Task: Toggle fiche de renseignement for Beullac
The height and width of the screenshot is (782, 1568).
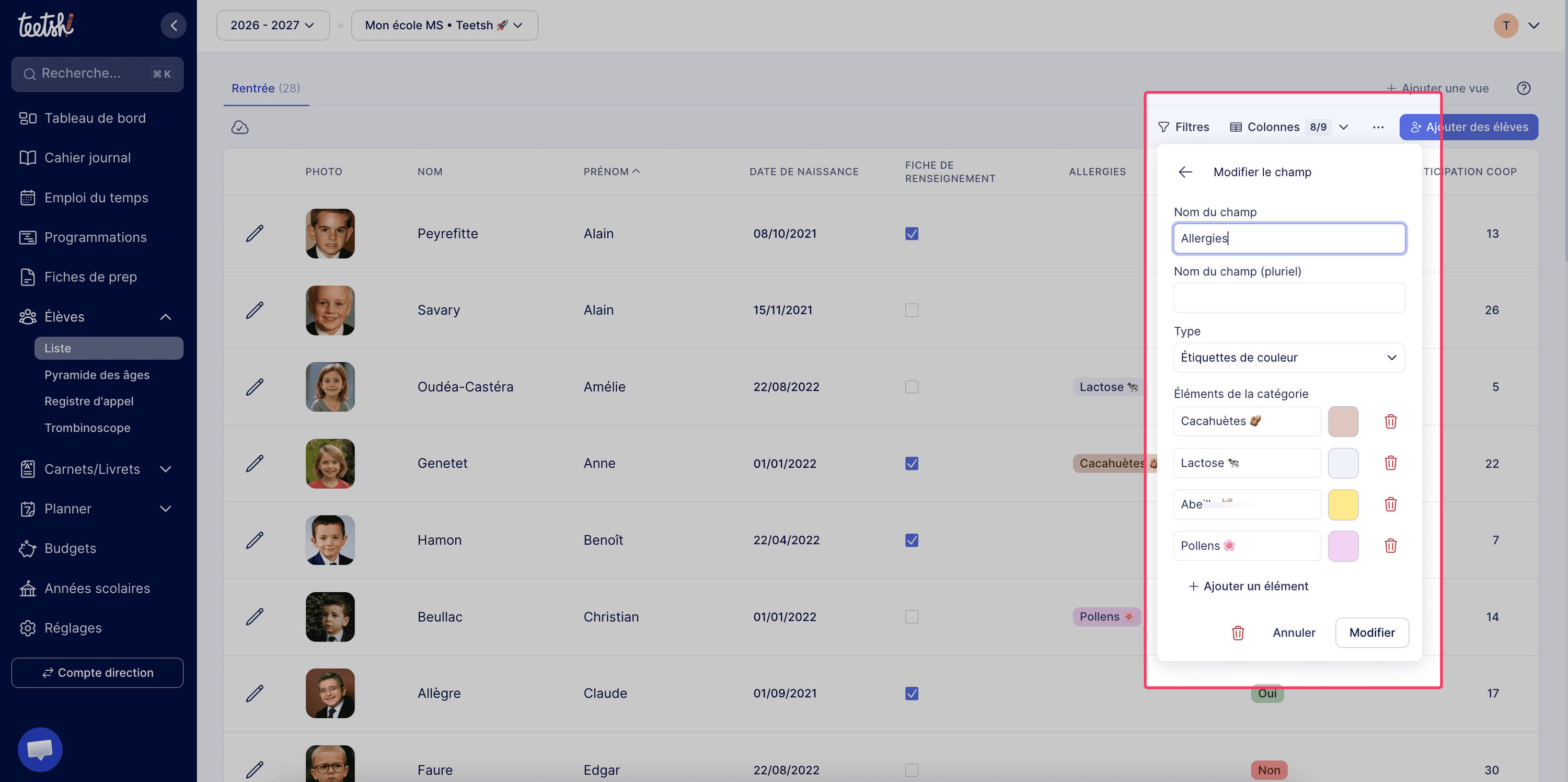Action: (x=911, y=617)
